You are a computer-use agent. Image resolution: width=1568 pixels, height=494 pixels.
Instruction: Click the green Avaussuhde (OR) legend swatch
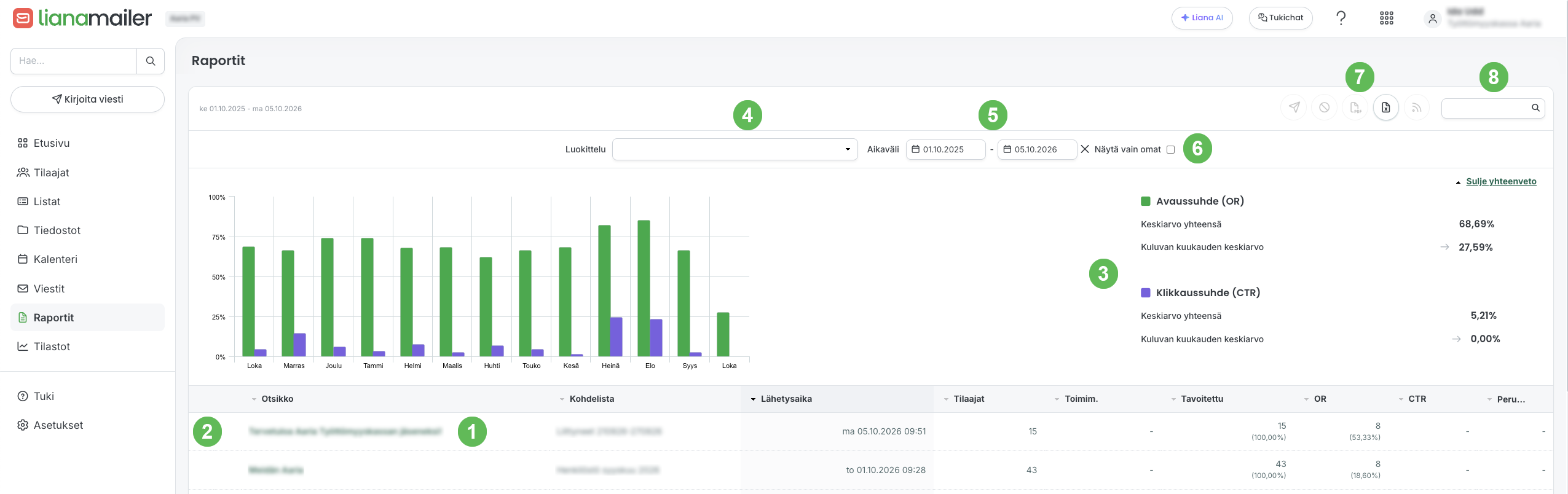(x=1145, y=201)
